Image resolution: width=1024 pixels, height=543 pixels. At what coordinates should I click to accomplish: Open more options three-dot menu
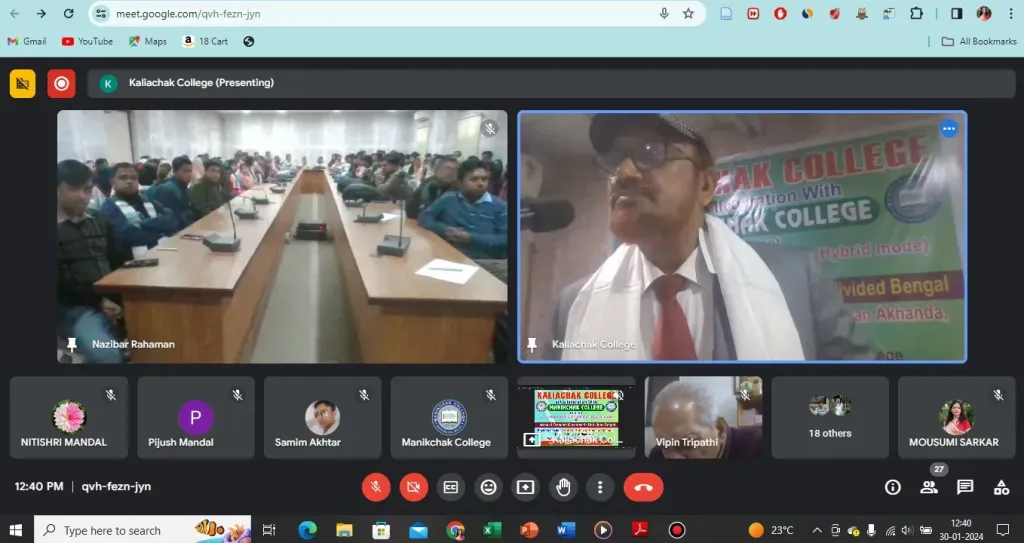click(600, 487)
